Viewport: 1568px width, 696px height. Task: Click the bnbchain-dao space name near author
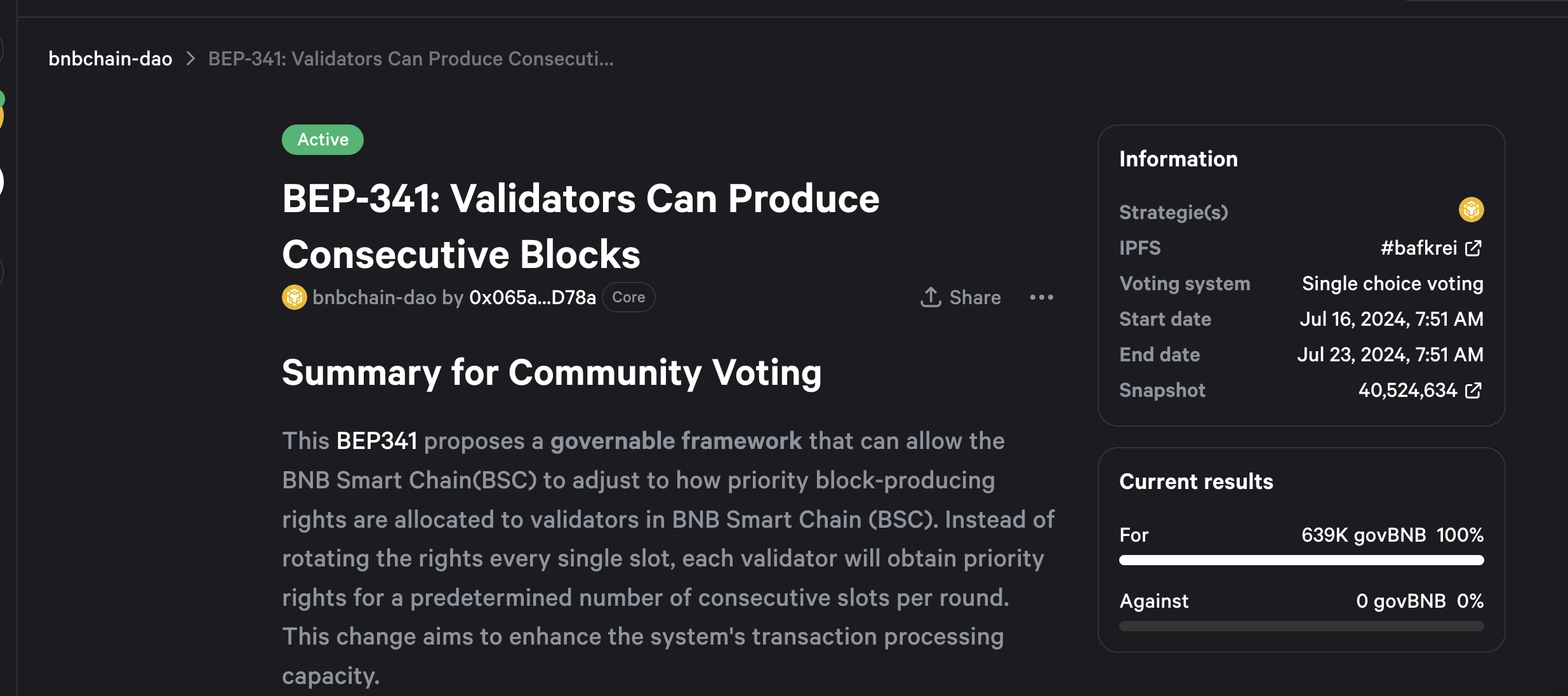(375, 297)
